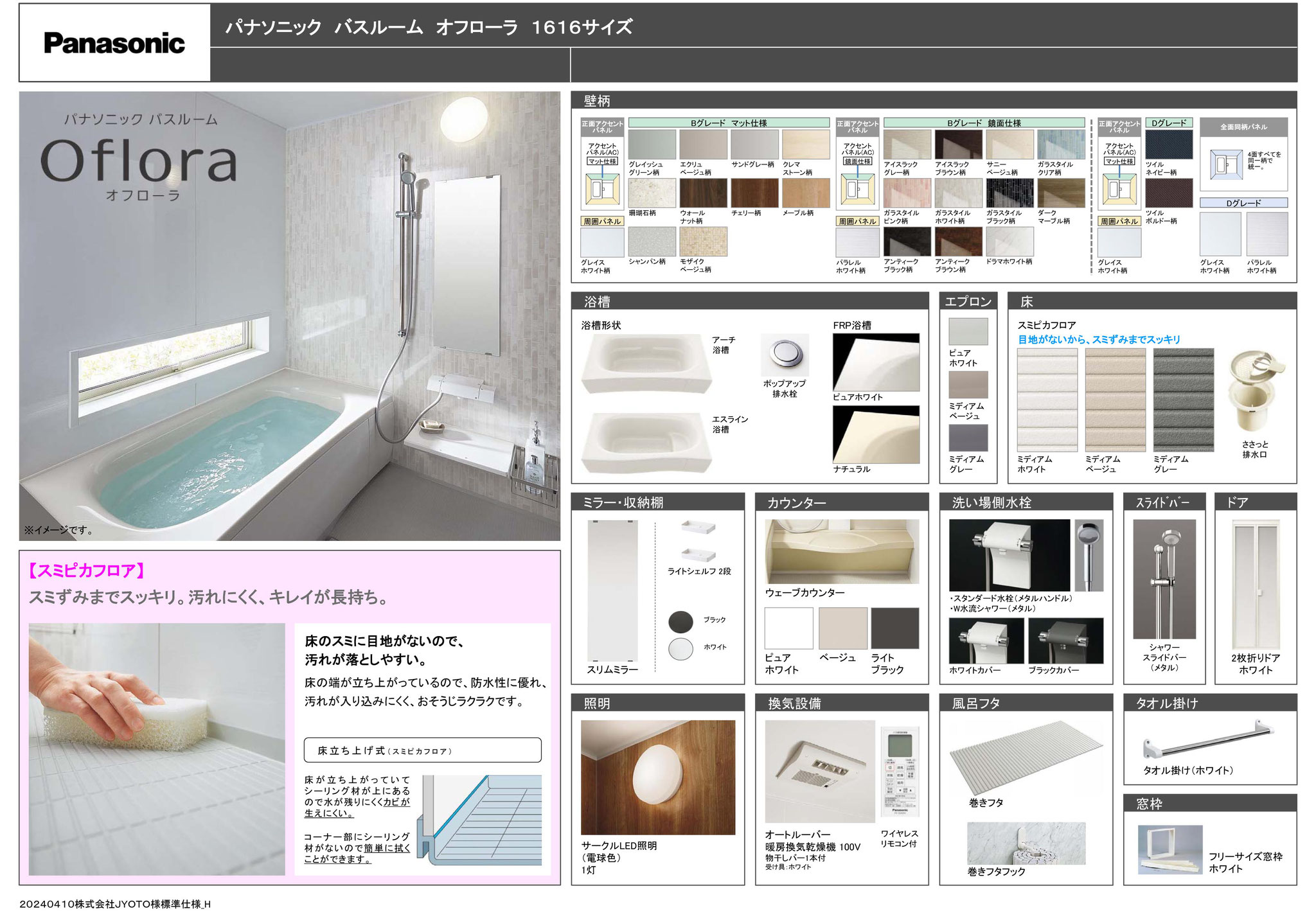This screenshot has width=1316, height=911.
Task: Pick the ドラマホワイト柄 swatch
Action: point(1009,242)
